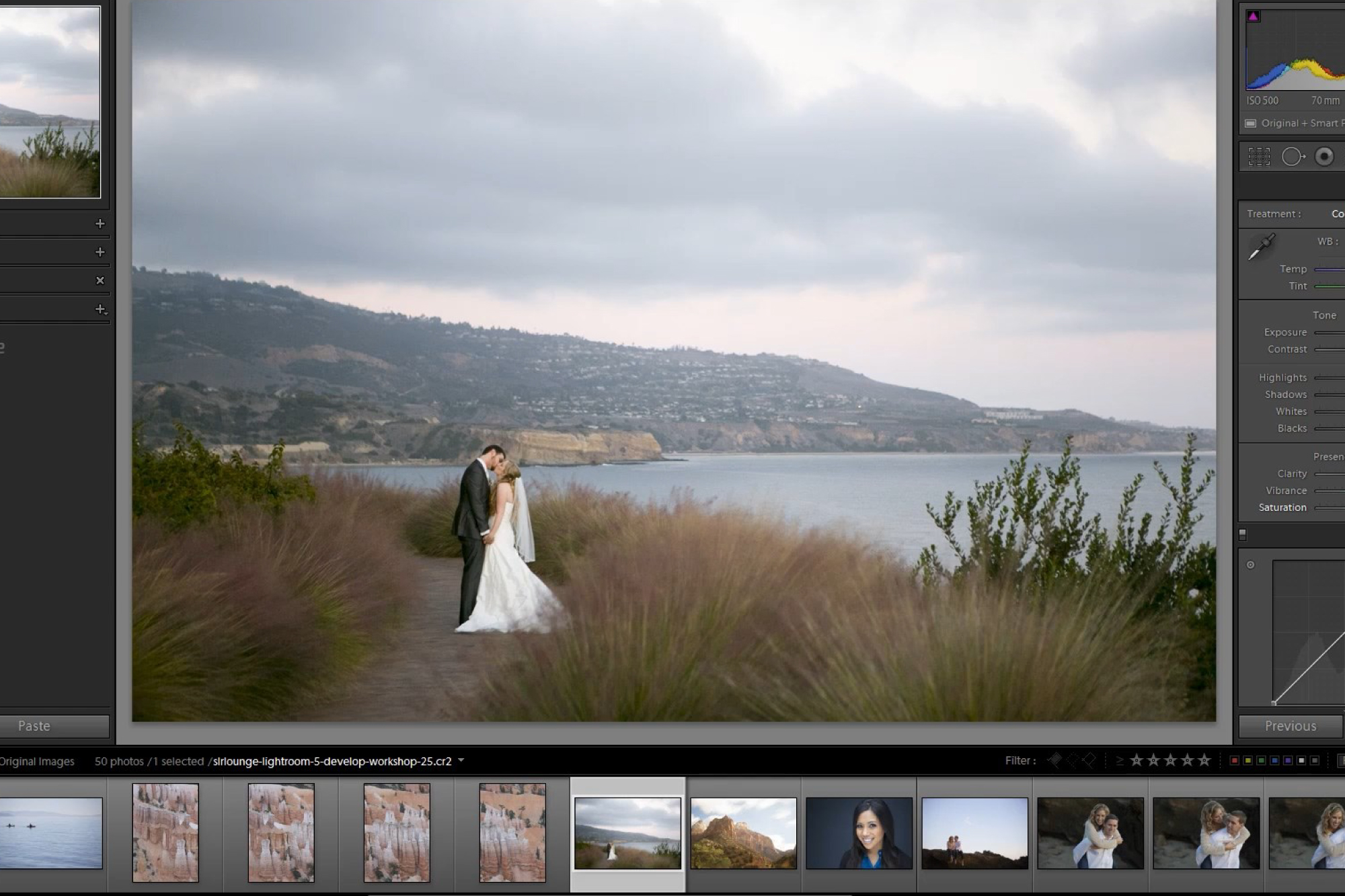Toggle the green color label filter
The height and width of the screenshot is (896, 1345).
click(1261, 761)
